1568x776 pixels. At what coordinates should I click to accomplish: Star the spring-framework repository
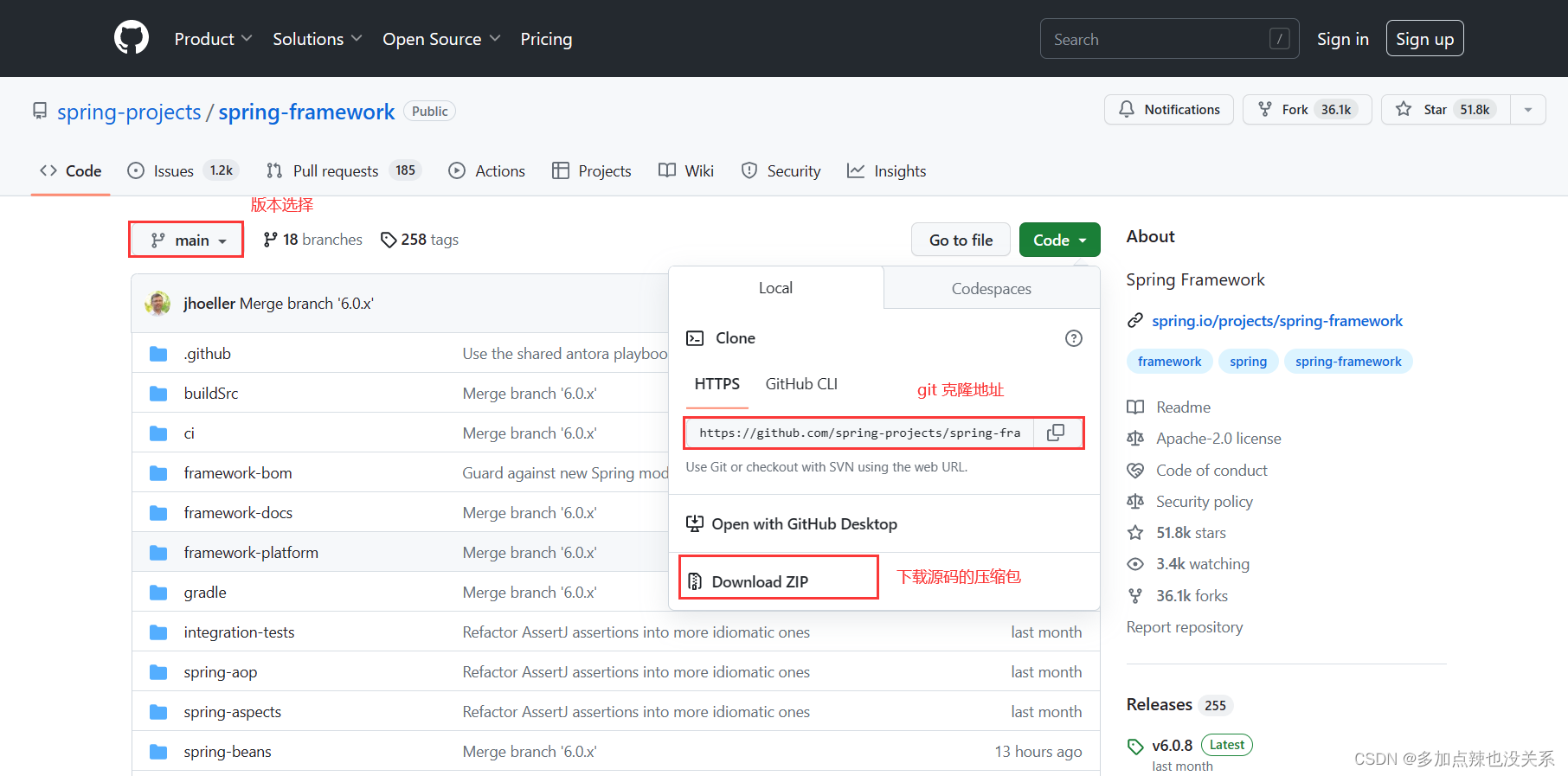tap(1446, 109)
